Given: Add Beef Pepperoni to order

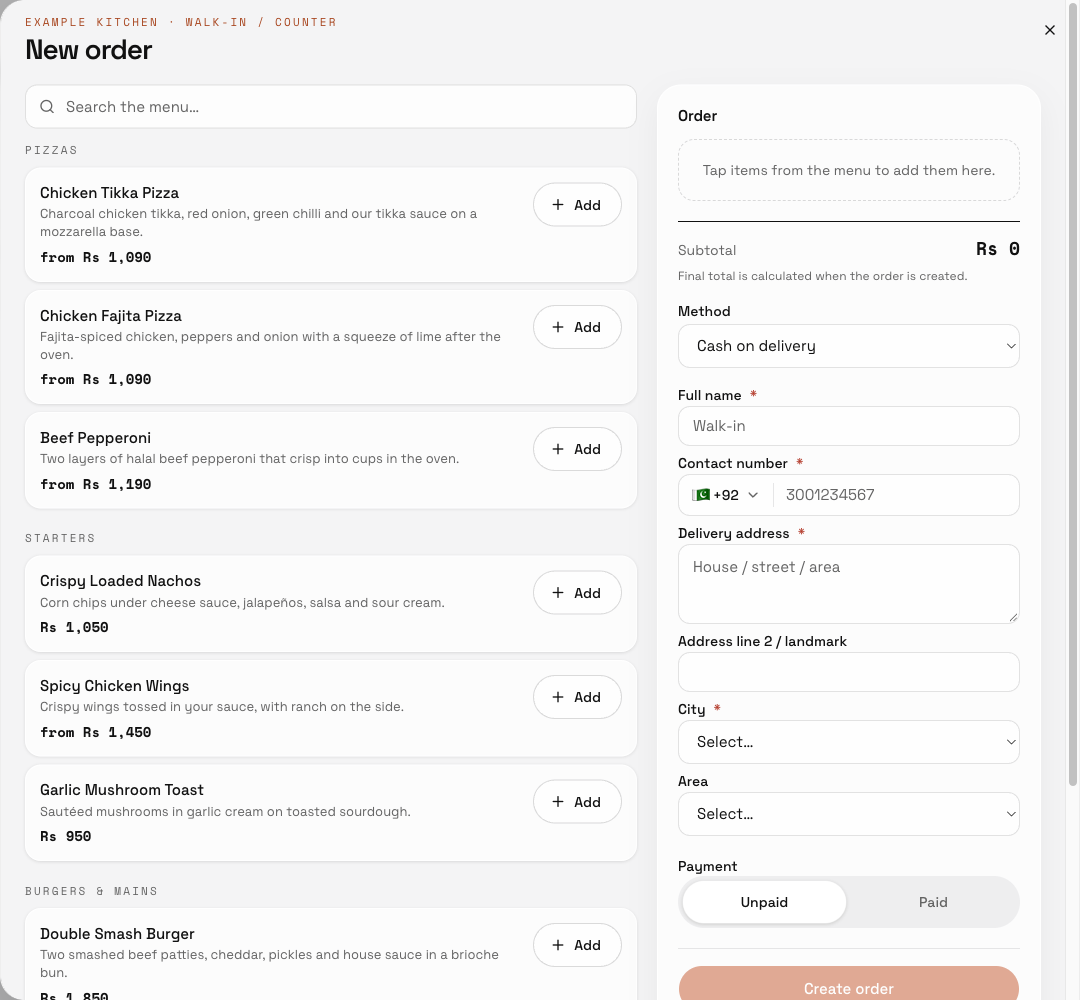Looking at the screenshot, I should pos(577,449).
